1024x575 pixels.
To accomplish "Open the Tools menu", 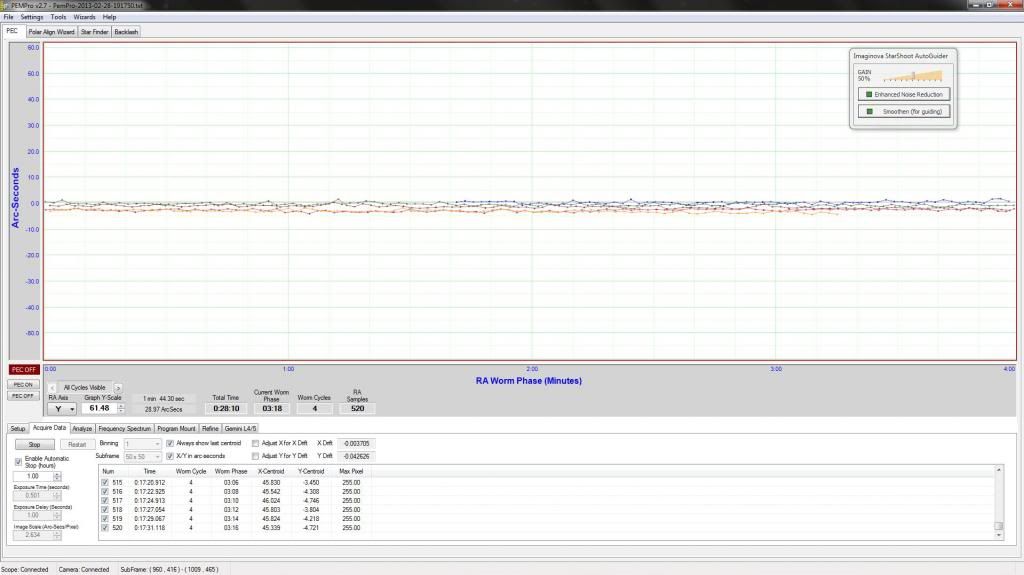I will pyautogui.click(x=58, y=17).
